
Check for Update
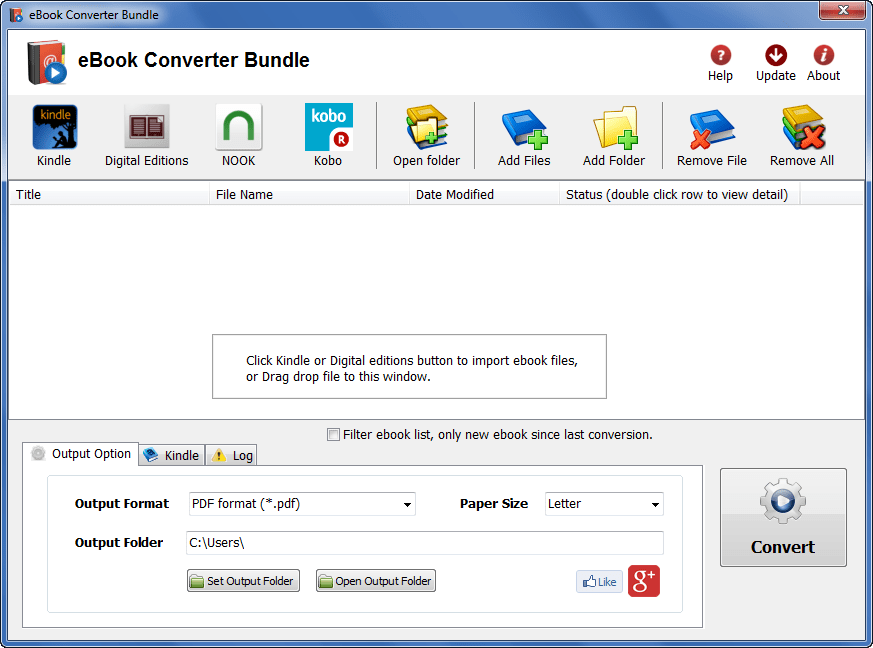point(776,63)
